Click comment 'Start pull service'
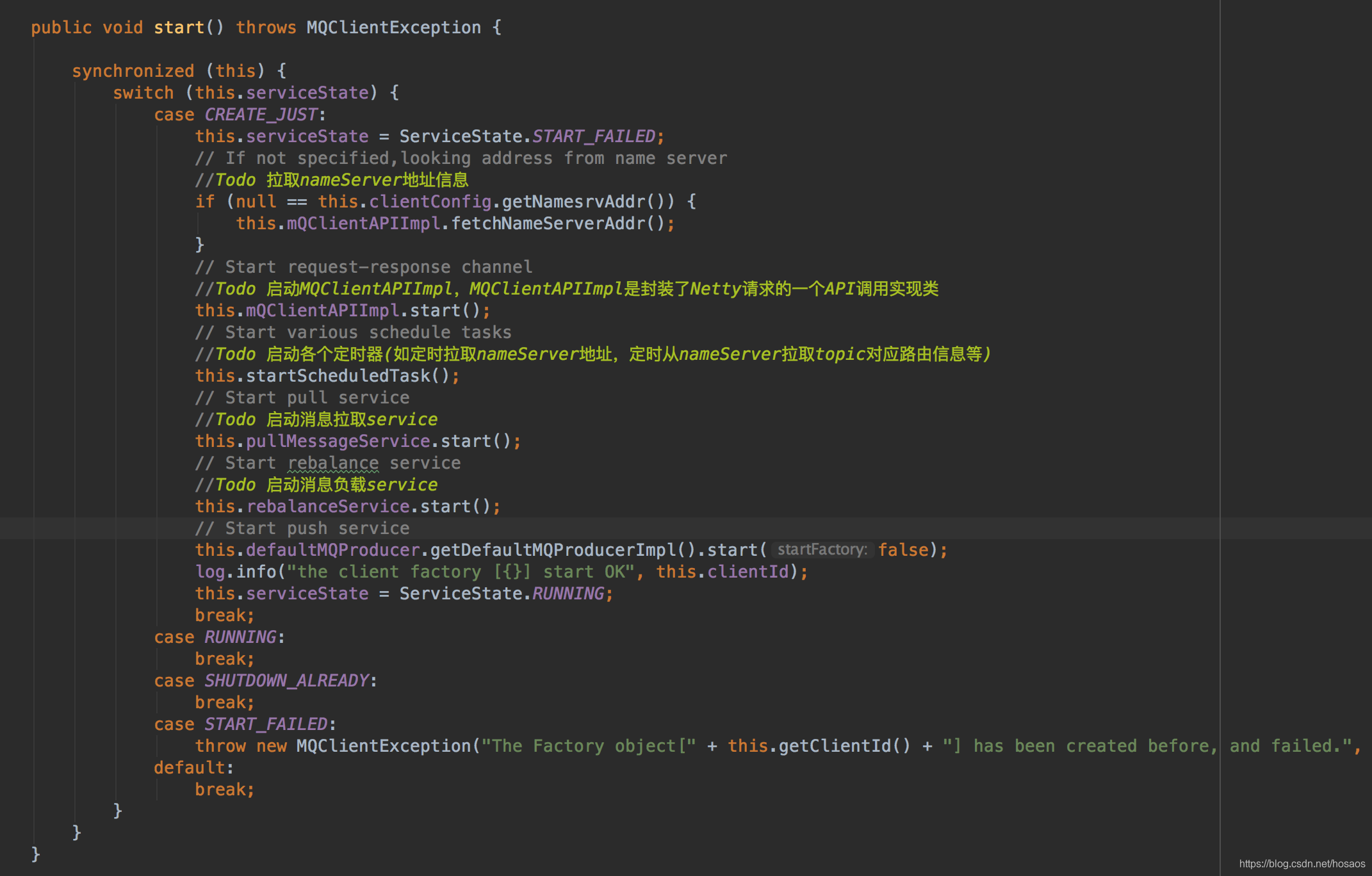The height and width of the screenshot is (876, 1372). tap(302, 398)
